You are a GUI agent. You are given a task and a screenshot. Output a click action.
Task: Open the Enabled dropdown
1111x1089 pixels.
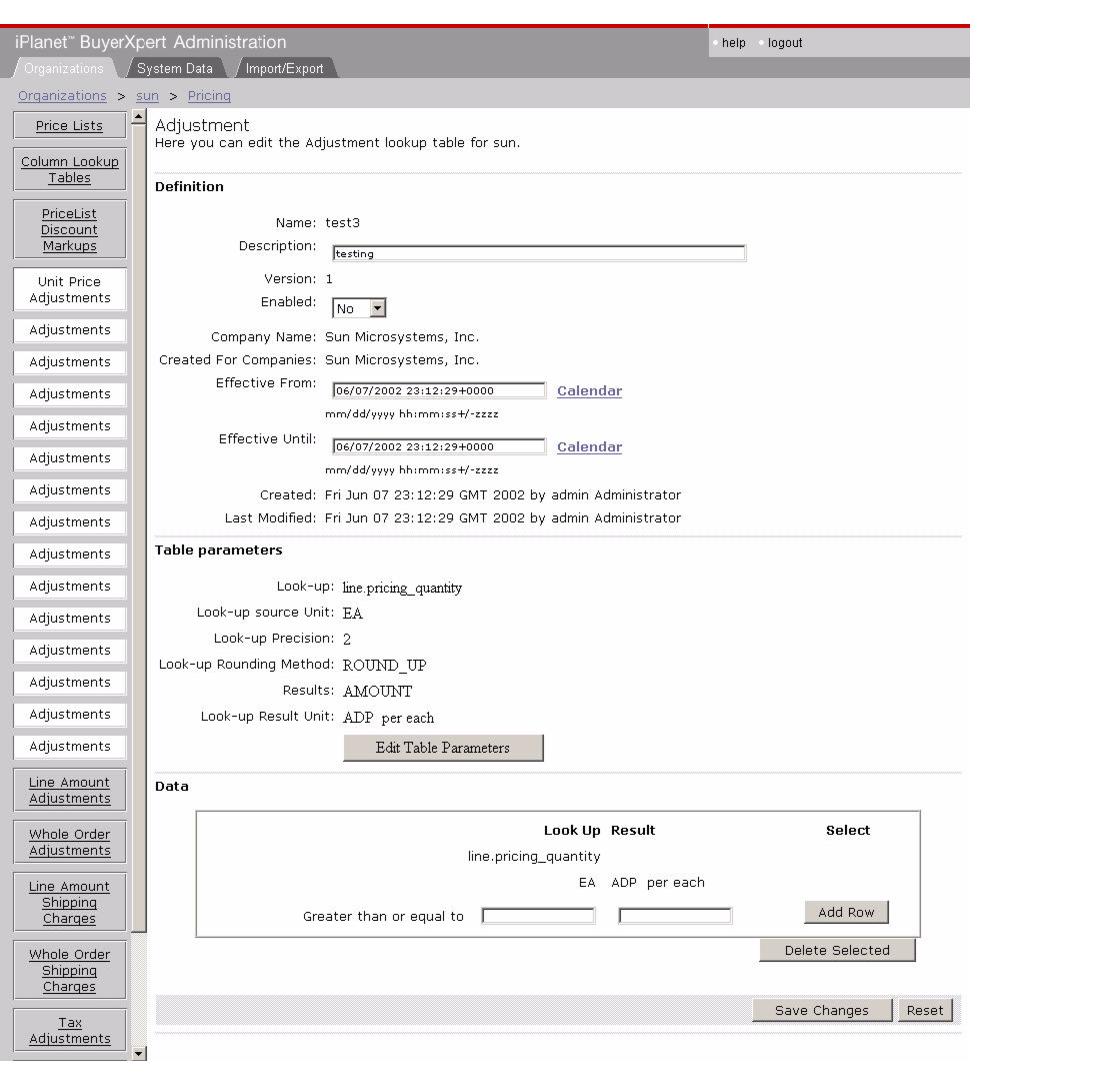click(359, 308)
